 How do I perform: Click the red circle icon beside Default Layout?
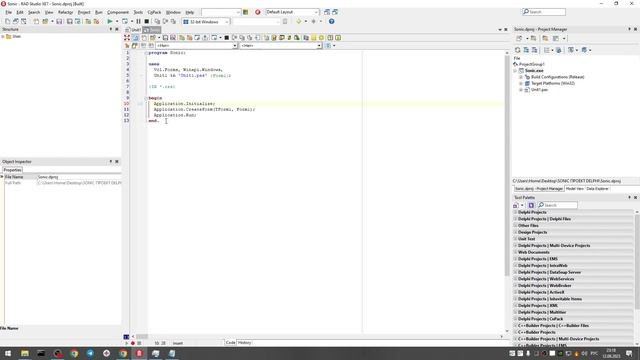(x=258, y=12)
